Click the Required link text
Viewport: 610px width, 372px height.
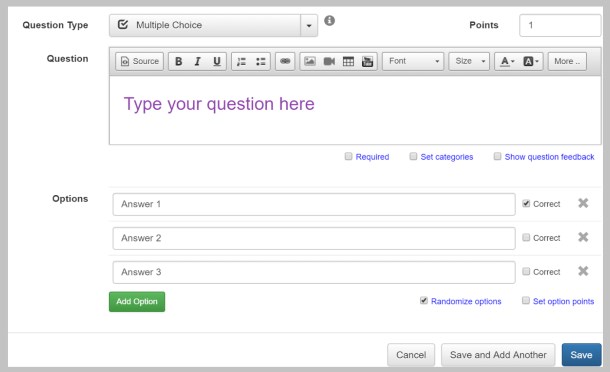372,157
